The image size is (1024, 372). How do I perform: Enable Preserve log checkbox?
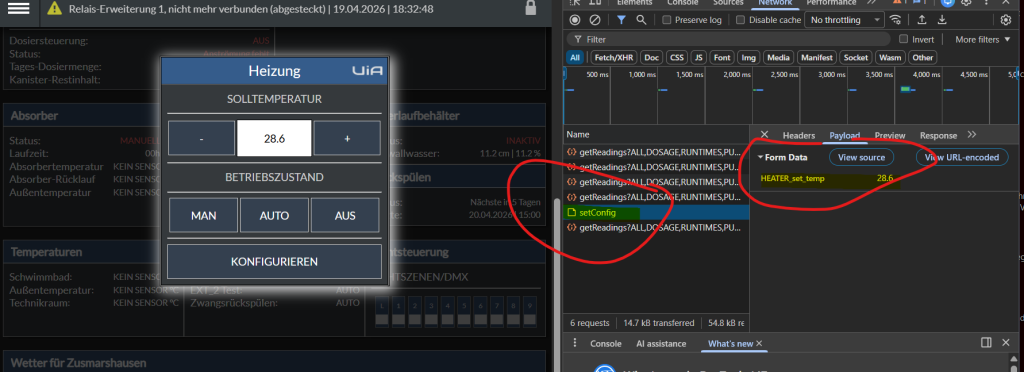point(667,20)
